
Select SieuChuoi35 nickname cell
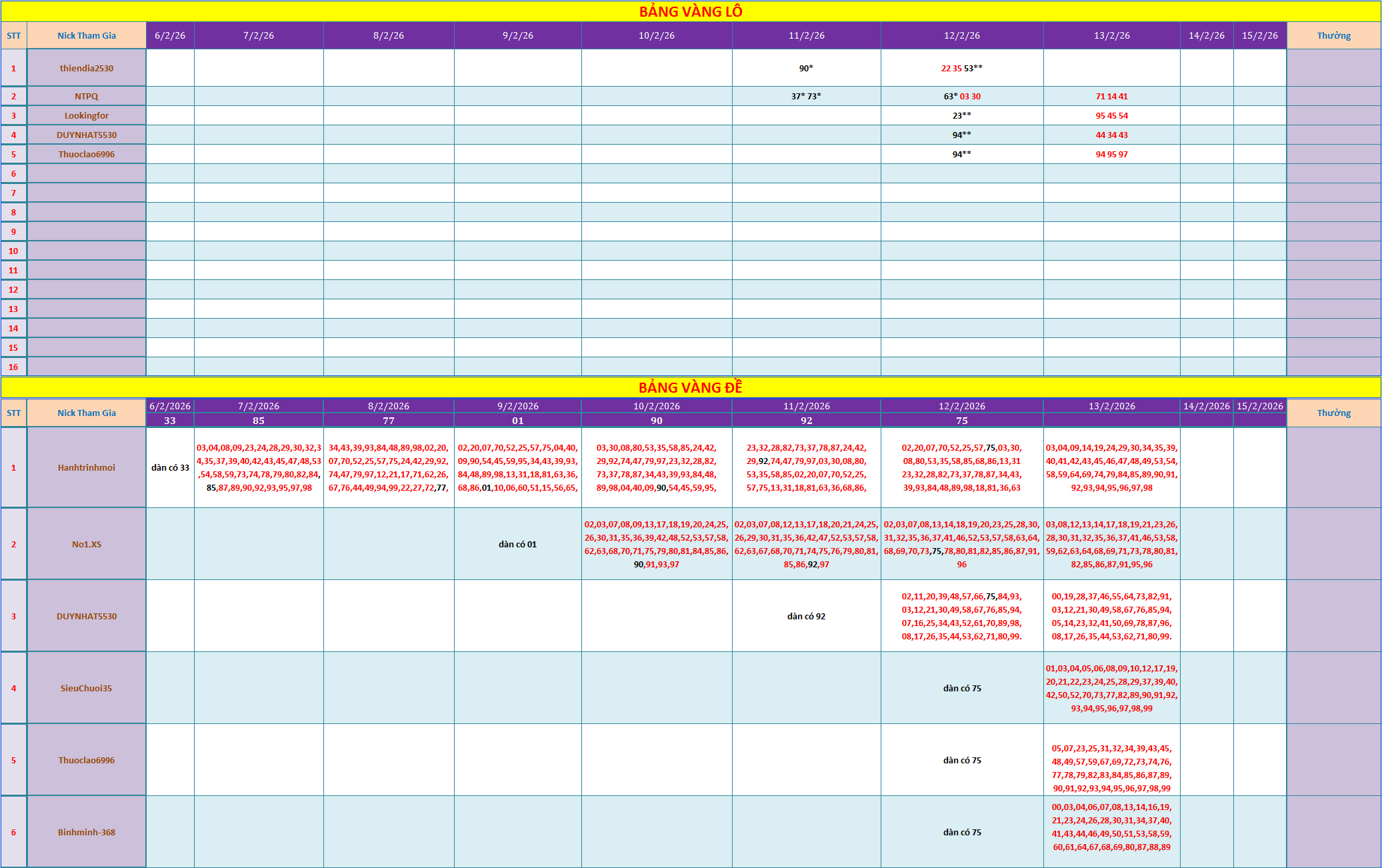click(x=87, y=688)
